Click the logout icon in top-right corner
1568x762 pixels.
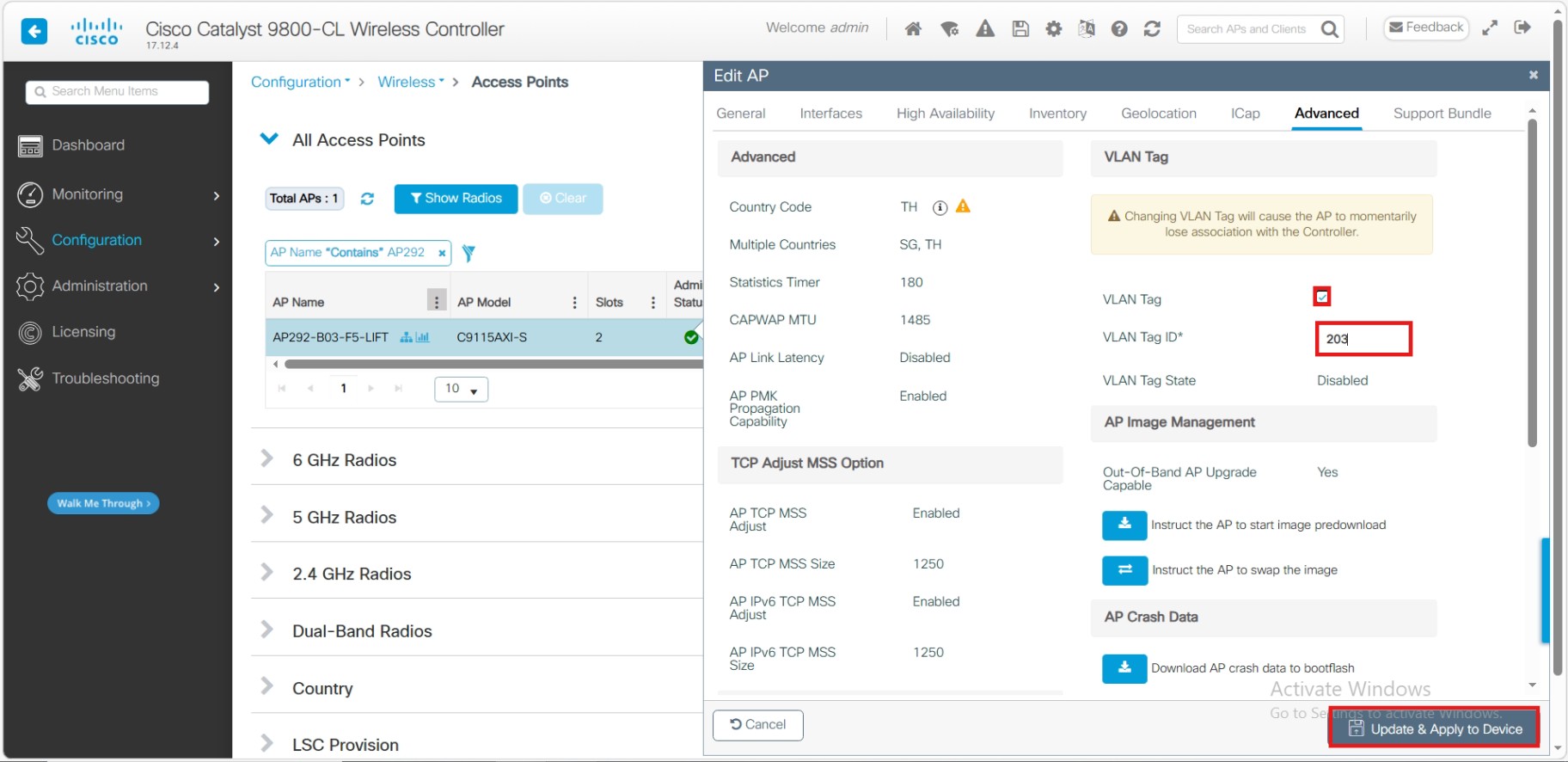pyautogui.click(x=1522, y=28)
